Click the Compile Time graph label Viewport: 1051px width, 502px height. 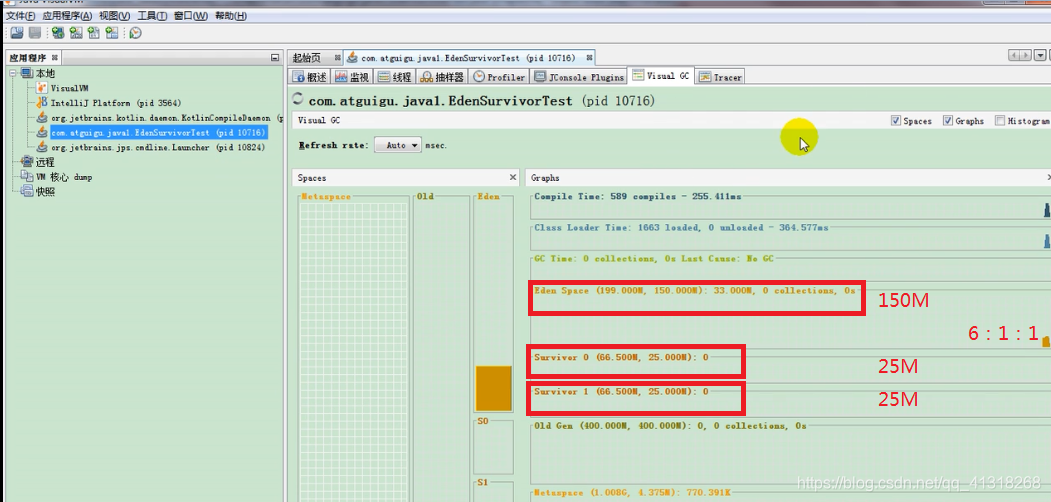click(637, 196)
